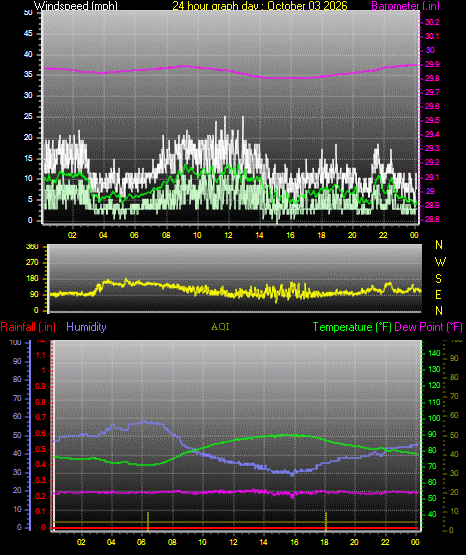Screen dimensions: 466x555
Task: Click the "25" windspeed axis value
Action: click(x=28, y=116)
